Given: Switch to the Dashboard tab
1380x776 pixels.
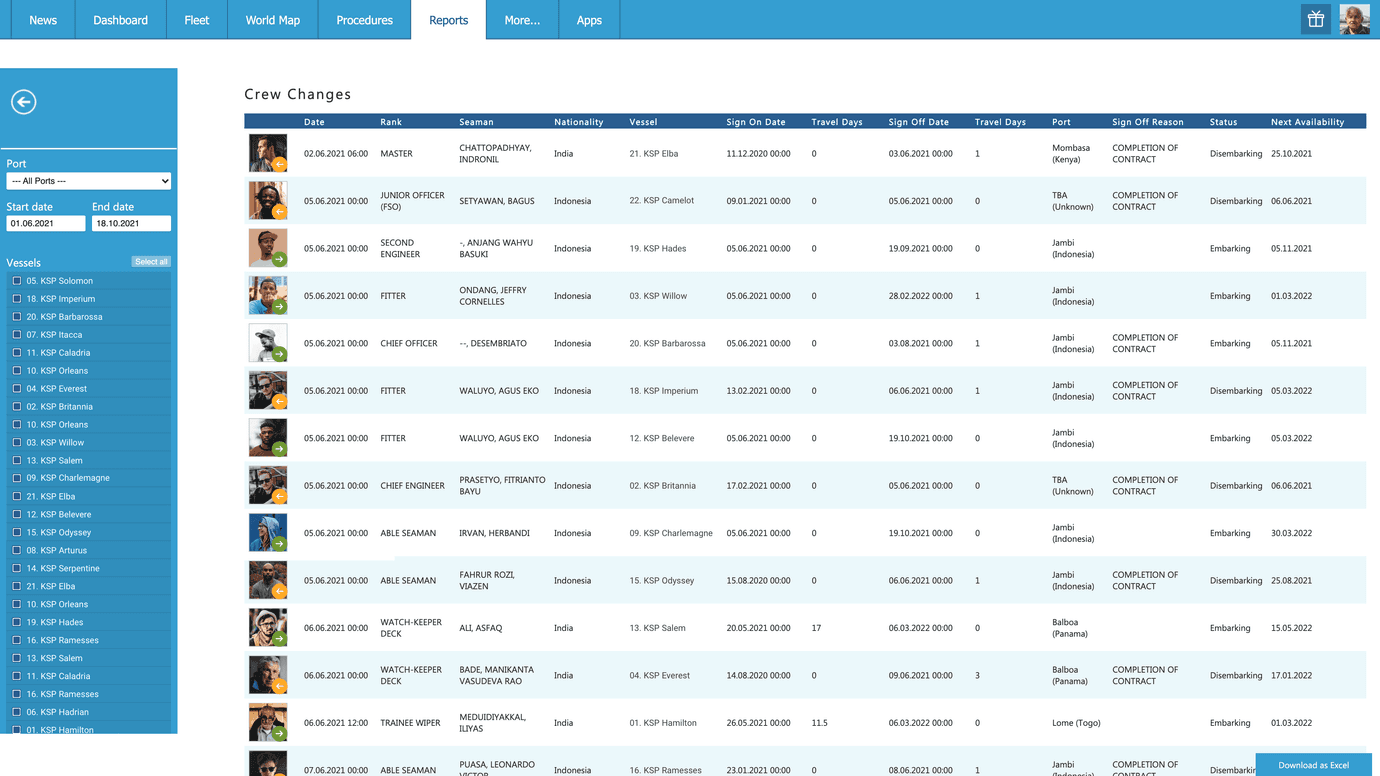Looking at the screenshot, I should [120, 19].
